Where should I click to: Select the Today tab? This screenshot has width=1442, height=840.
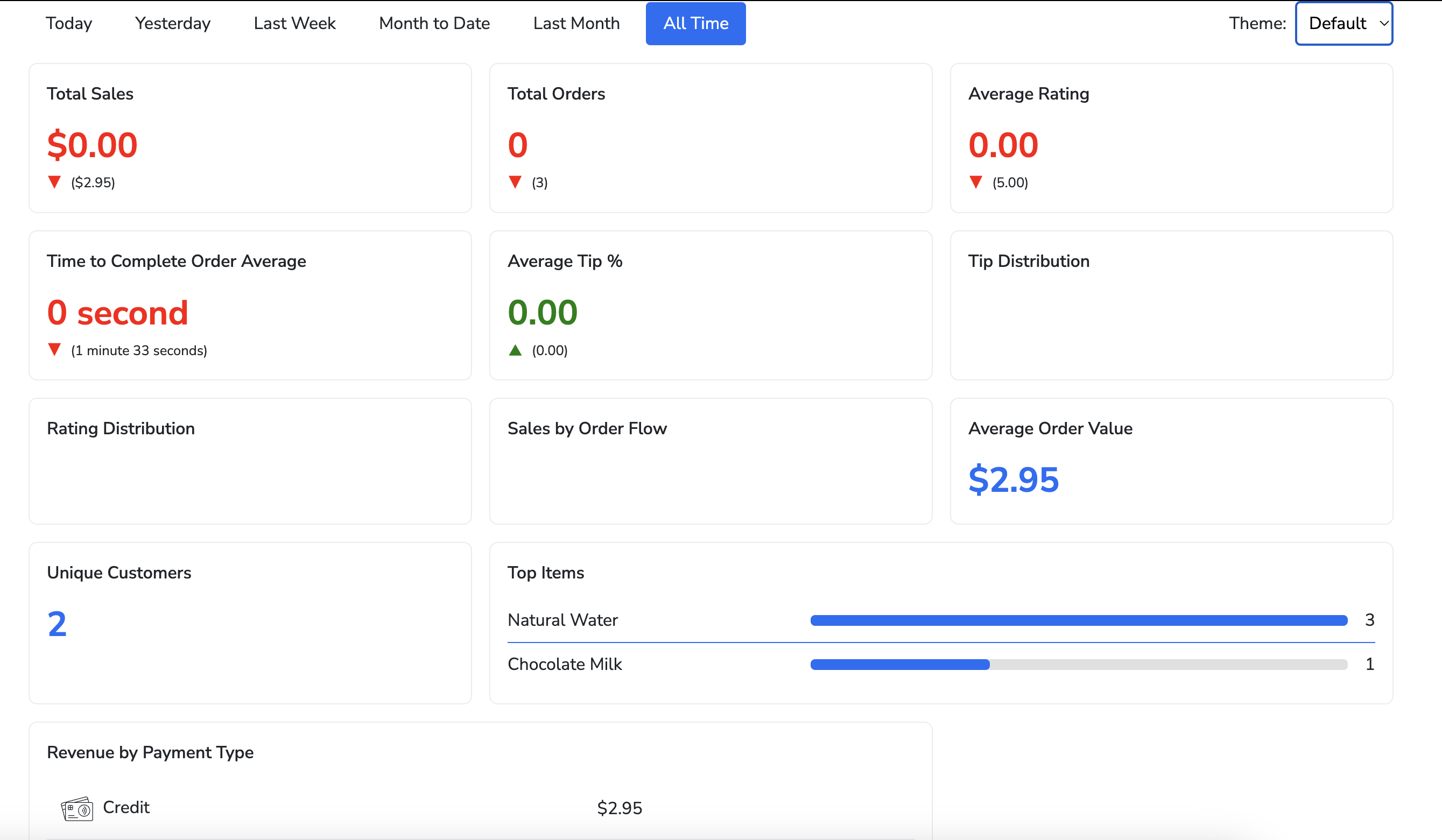tap(69, 24)
